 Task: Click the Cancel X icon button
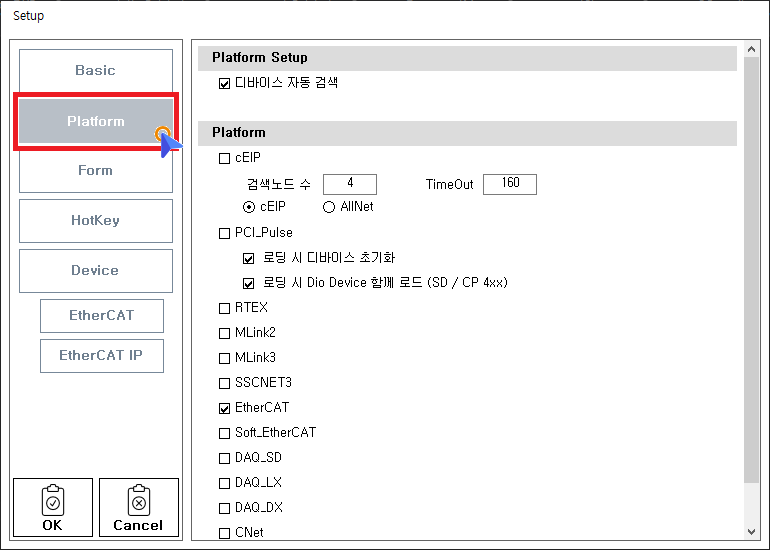(138, 507)
